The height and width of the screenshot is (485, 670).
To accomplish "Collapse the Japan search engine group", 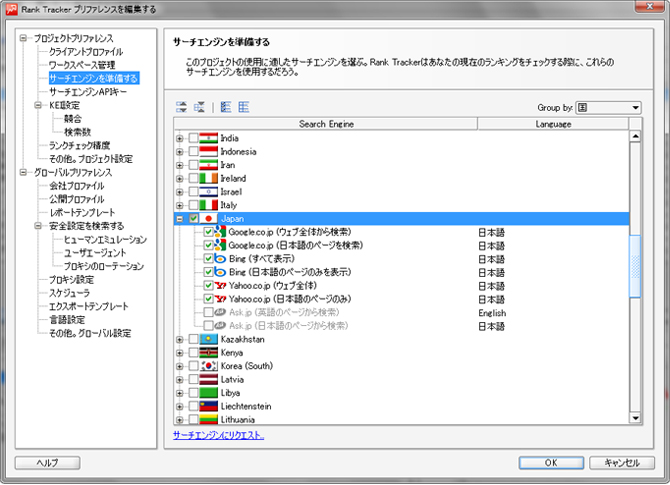I will tap(179, 219).
